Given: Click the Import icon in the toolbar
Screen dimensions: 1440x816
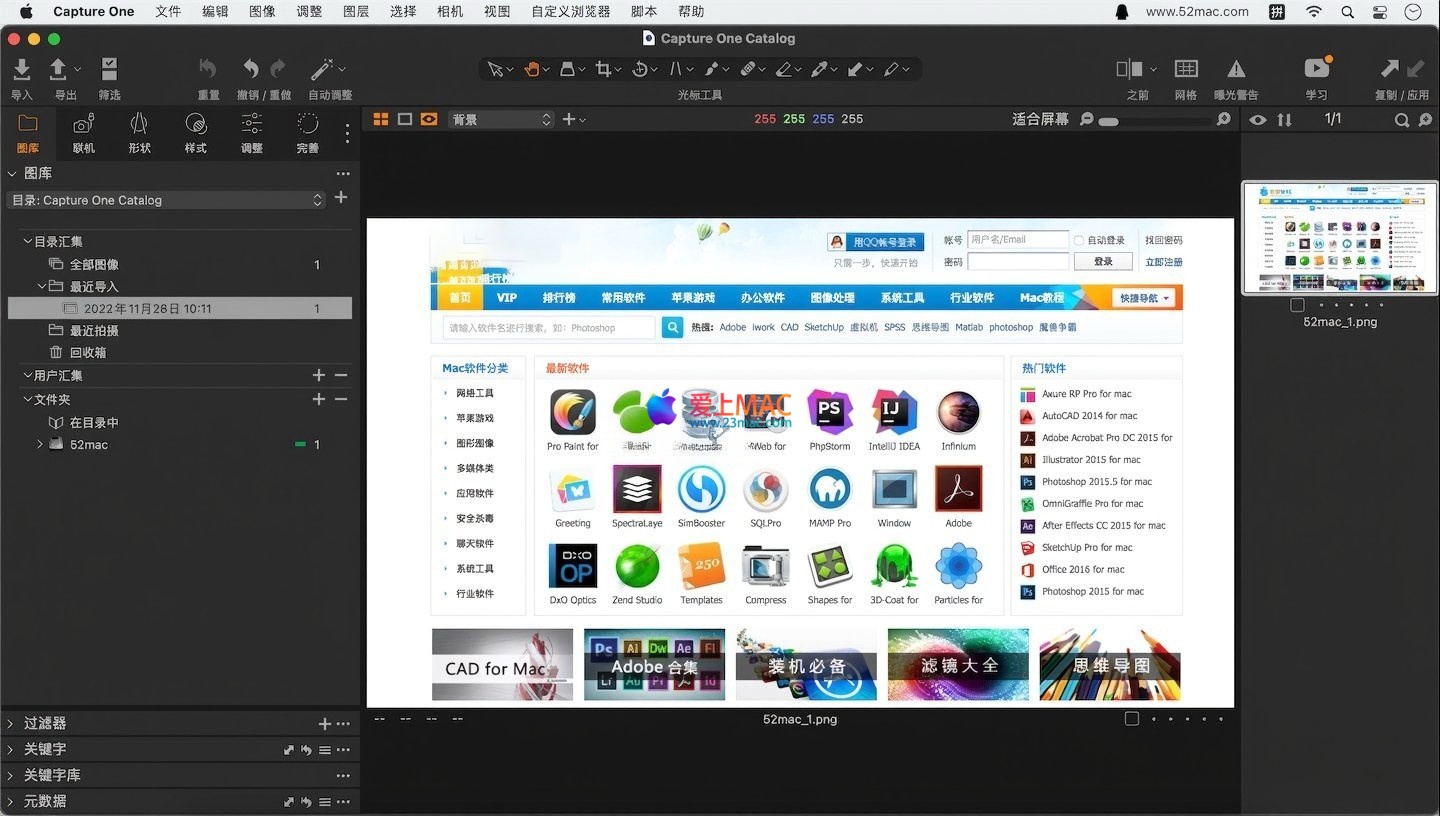Looking at the screenshot, I should (21, 69).
